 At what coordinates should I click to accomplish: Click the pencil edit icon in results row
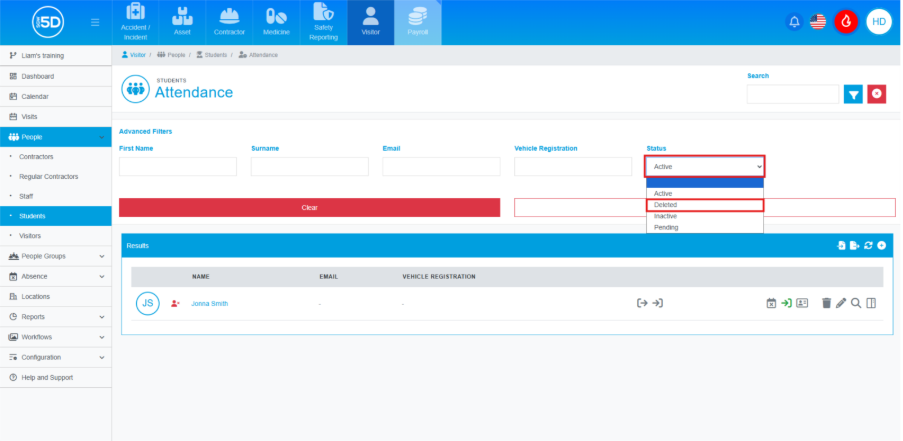[841, 303]
